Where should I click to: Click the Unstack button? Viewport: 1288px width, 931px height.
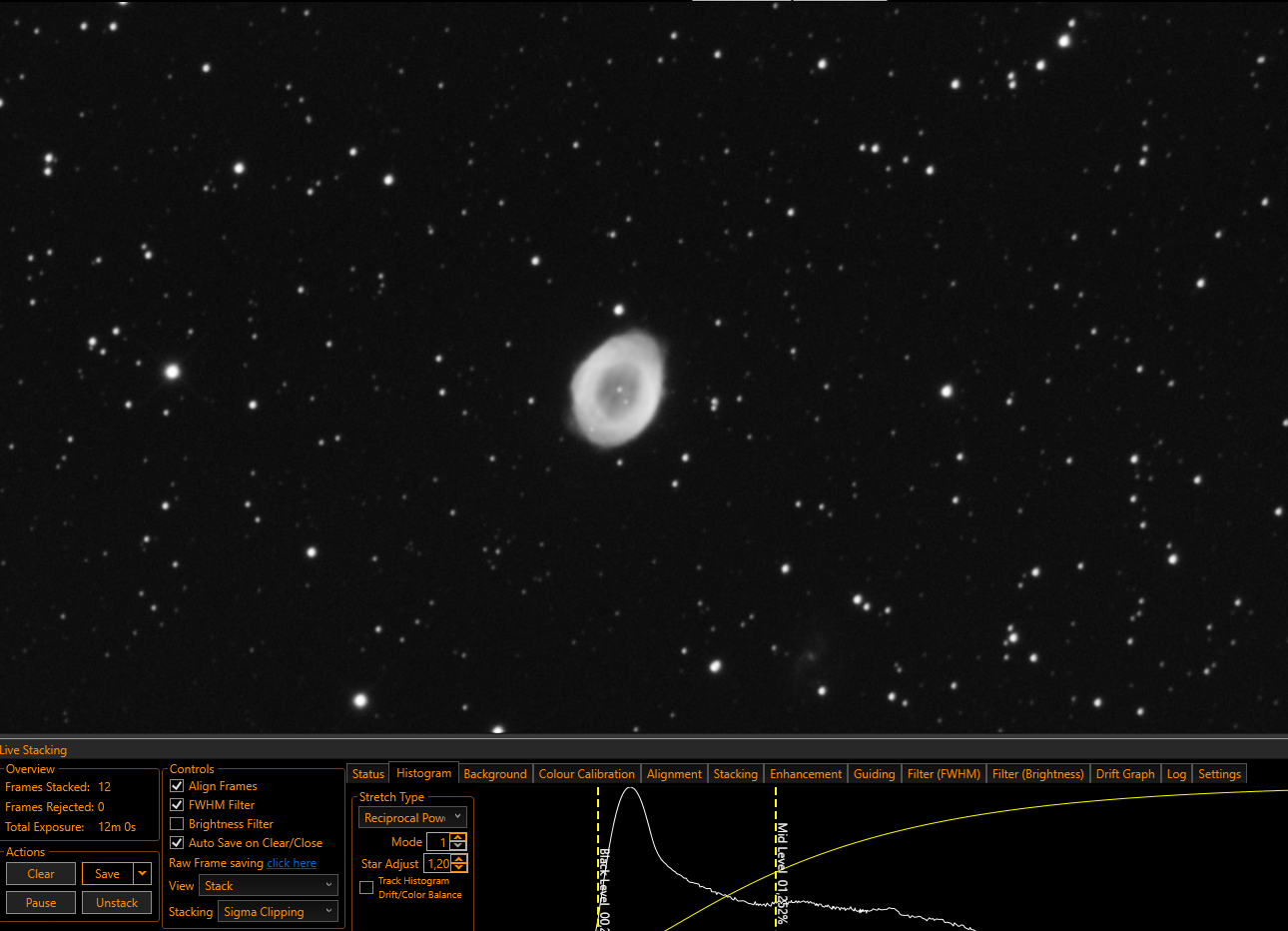[x=117, y=903]
